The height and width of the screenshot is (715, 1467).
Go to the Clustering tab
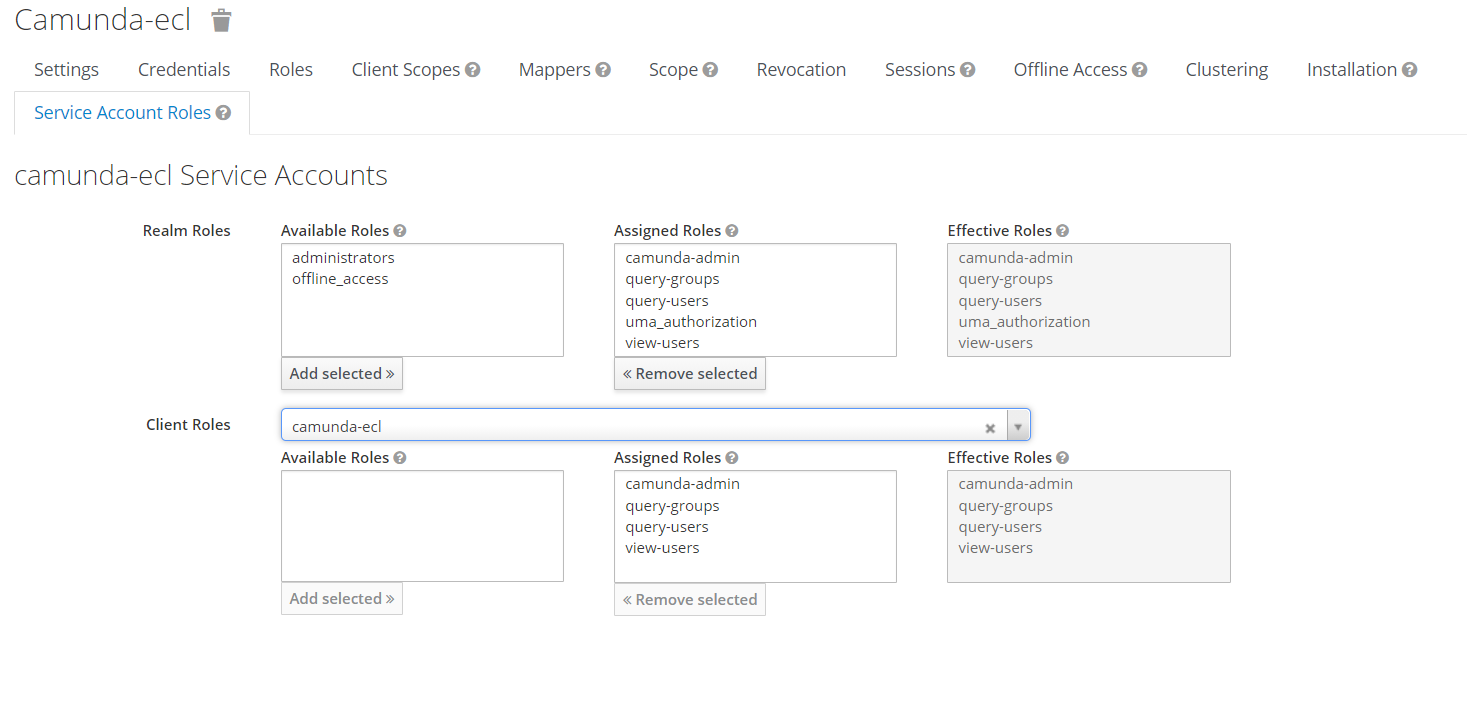point(1226,69)
